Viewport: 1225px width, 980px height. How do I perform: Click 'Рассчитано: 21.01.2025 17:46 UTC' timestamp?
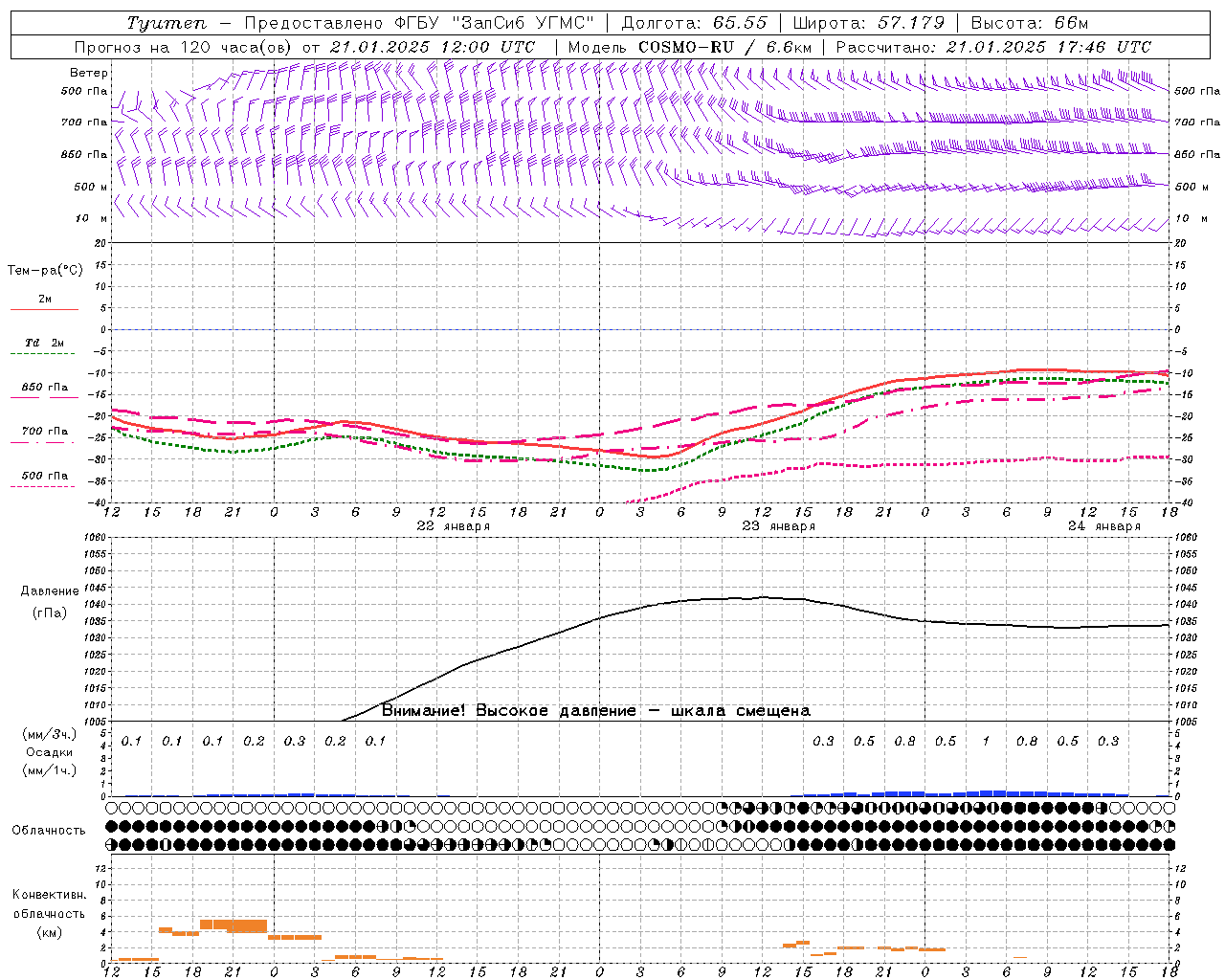coord(993,47)
